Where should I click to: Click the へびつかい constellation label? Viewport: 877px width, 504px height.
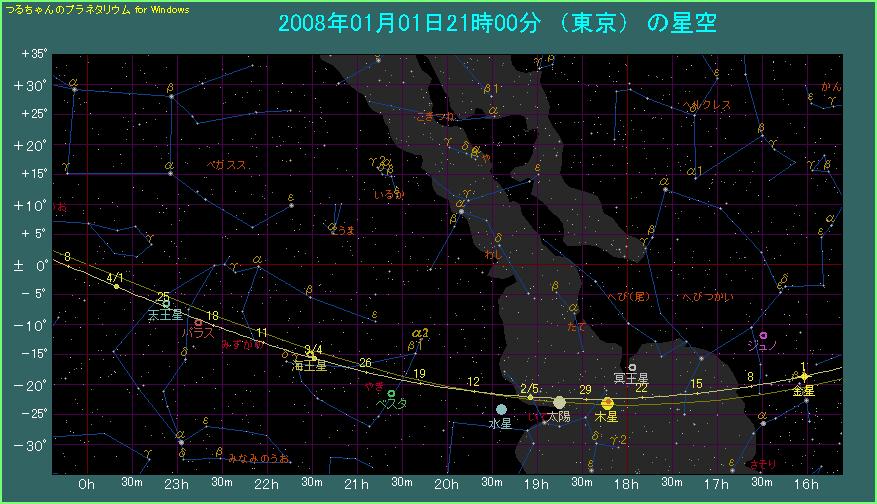click(x=706, y=297)
